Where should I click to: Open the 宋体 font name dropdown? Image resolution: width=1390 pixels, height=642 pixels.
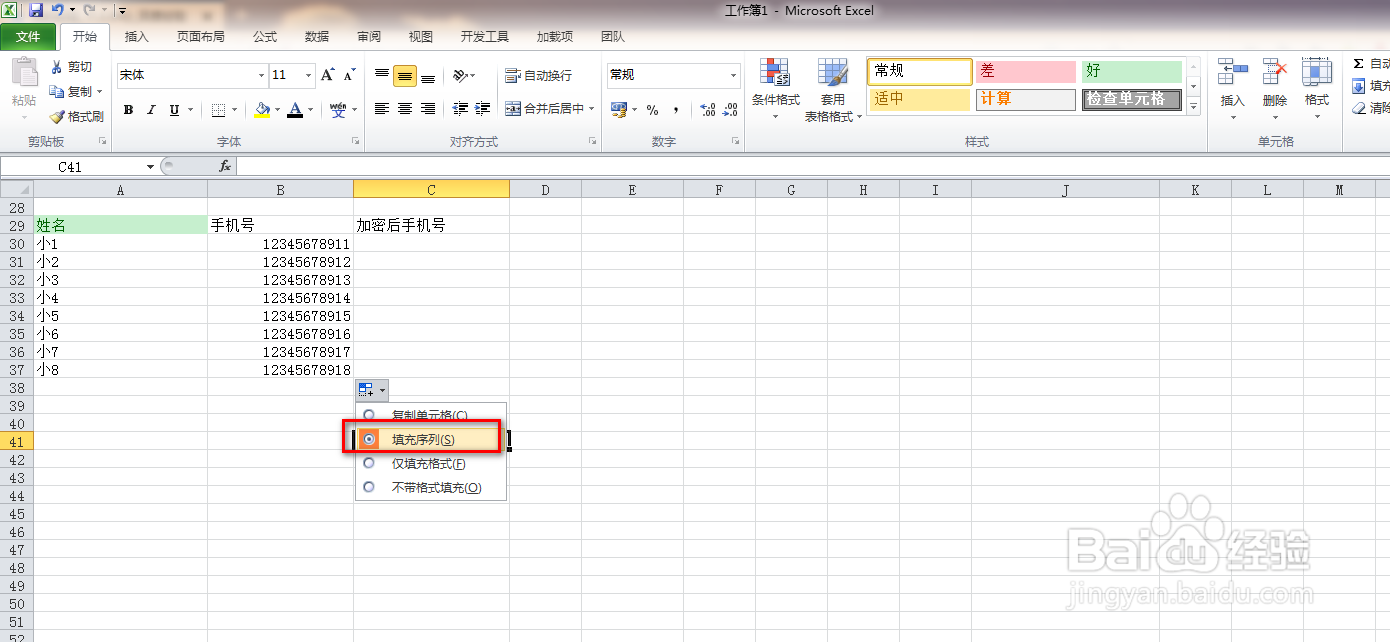260,75
